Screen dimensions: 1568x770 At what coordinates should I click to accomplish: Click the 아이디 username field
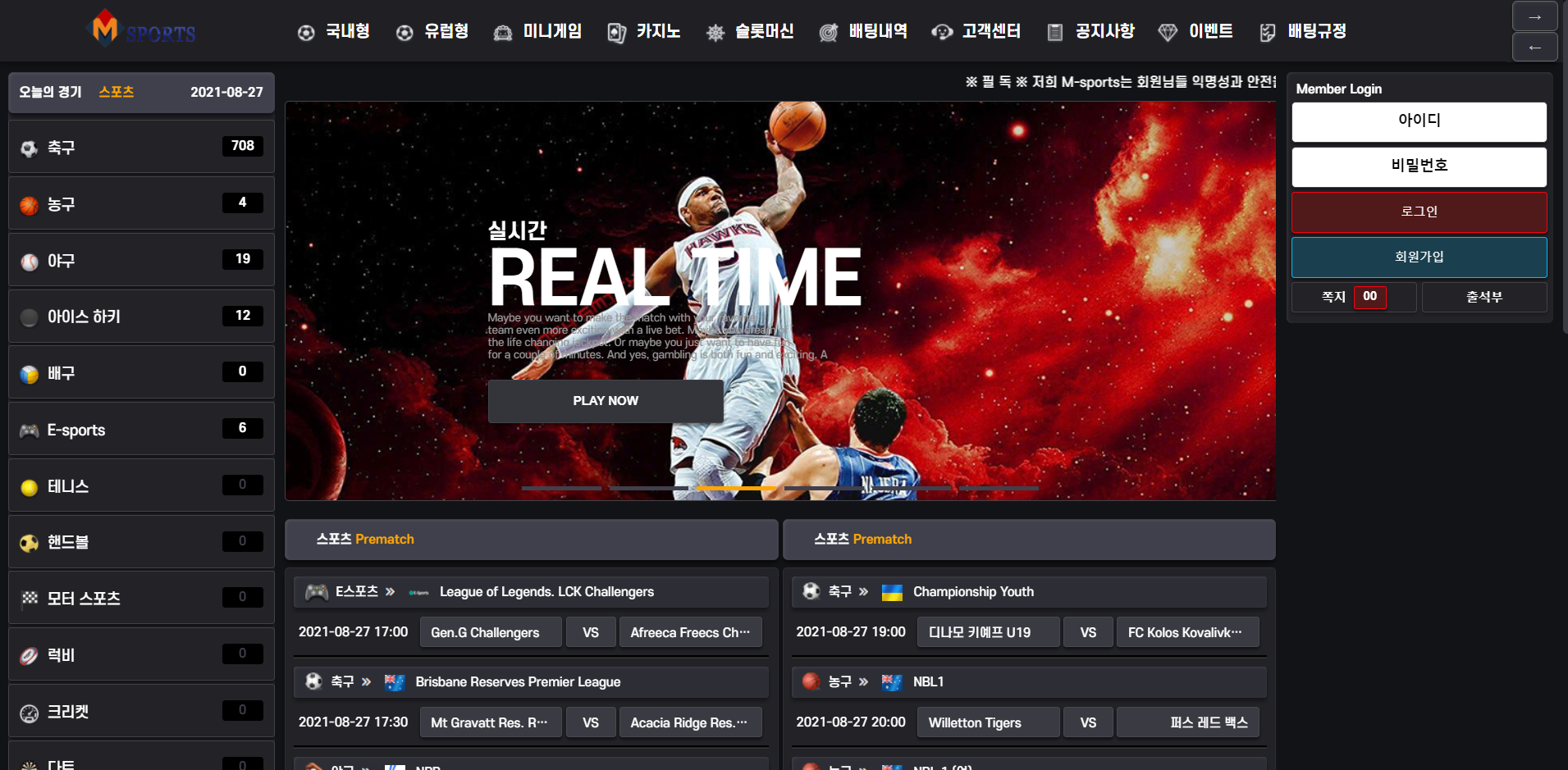(x=1419, y=121)
